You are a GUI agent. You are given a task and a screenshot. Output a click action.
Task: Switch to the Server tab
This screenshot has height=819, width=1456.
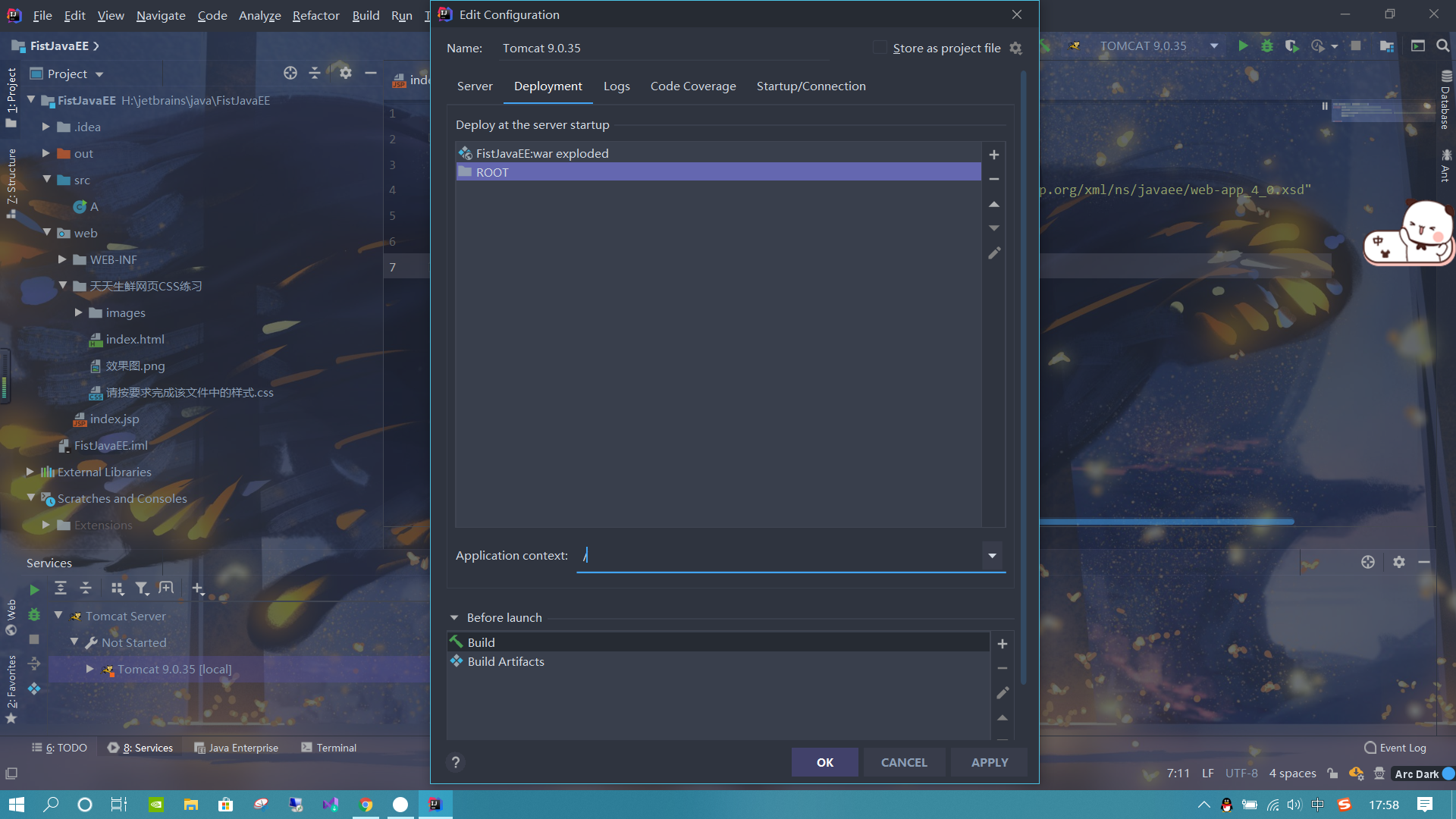tap(475, 86)
